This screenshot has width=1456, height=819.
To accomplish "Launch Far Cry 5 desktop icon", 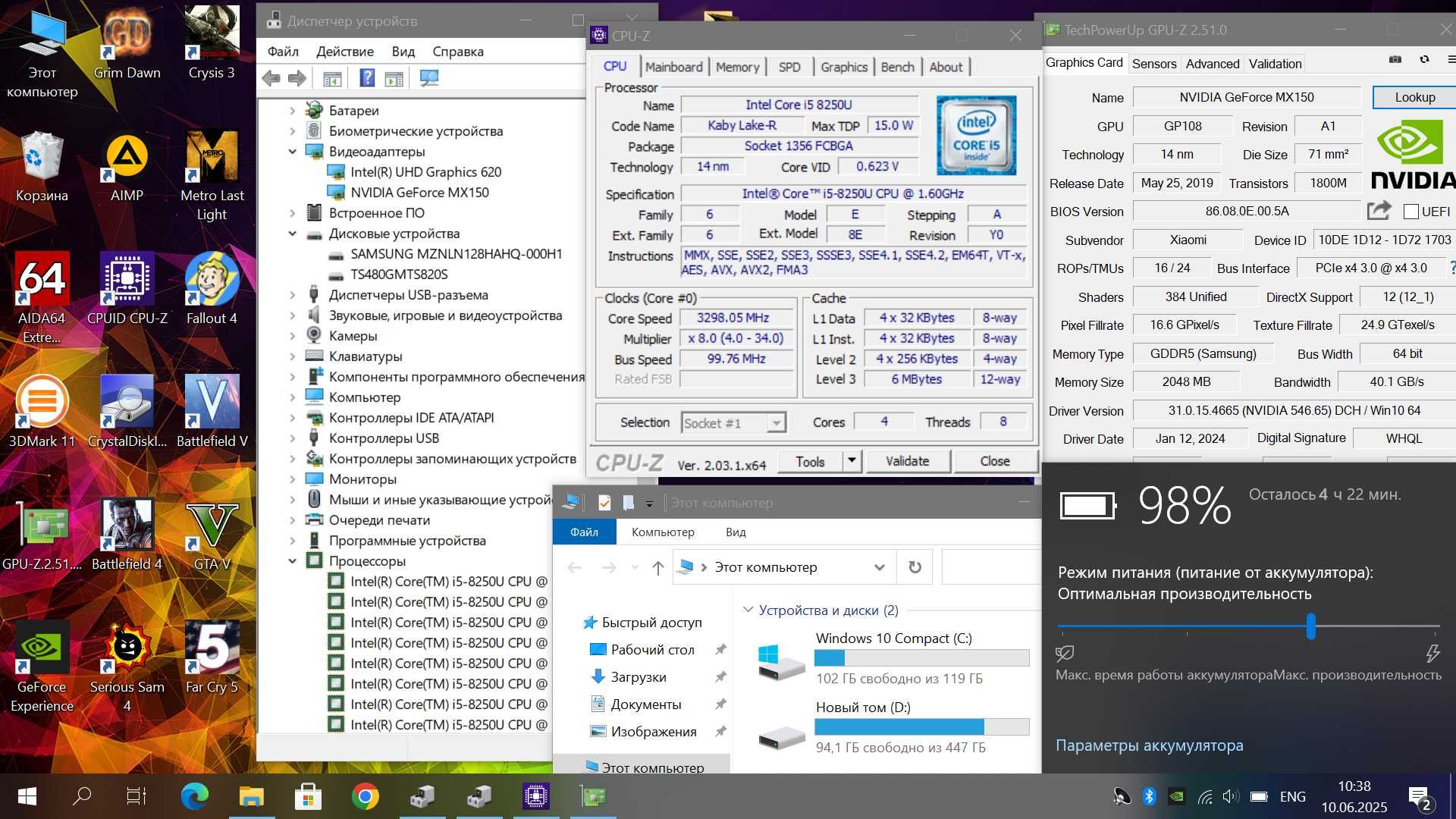I will point(212,657).
